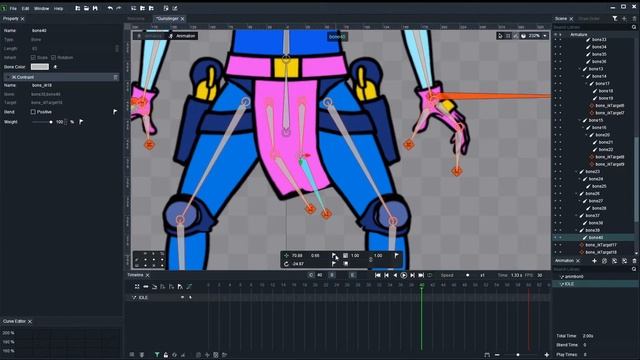
Task: Click the translate keyframe flag in transform bar
Action: [334, 256]
